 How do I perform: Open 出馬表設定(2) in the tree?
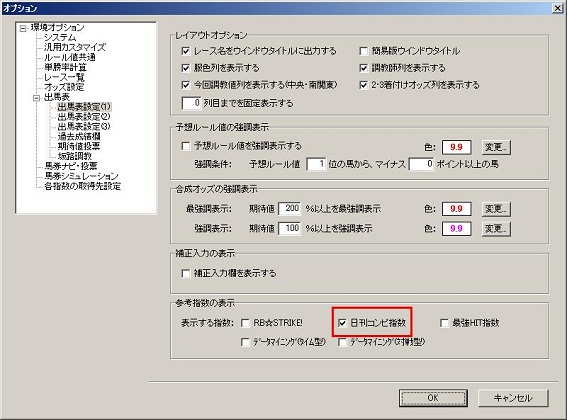tap(84, 116)
